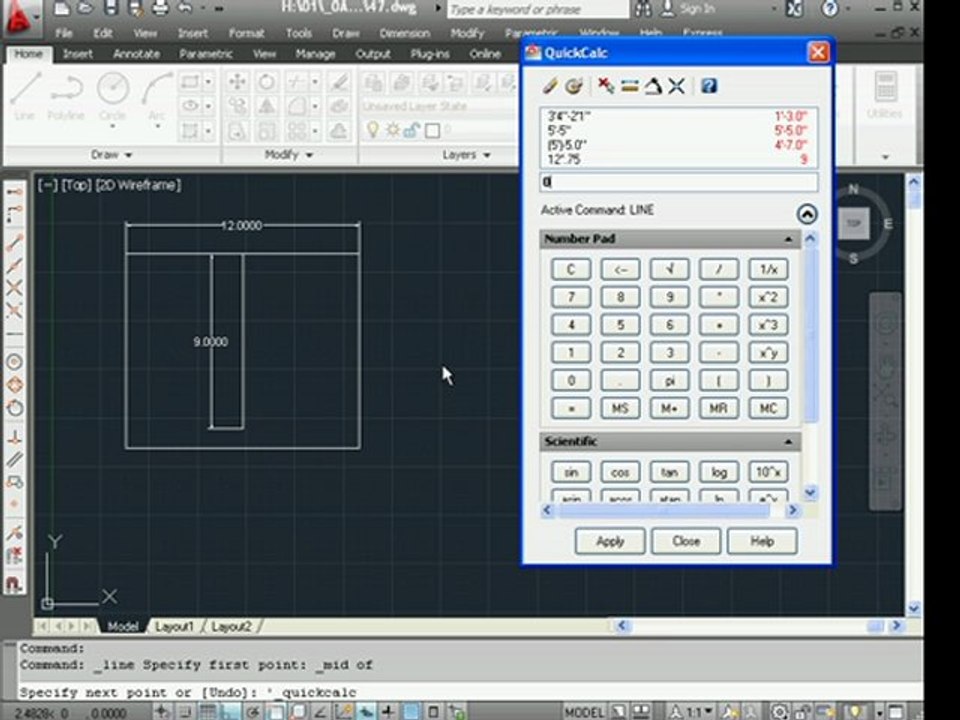Switch to the Manage ribbon tab
Viewport: 960px width, 720px height.
315,54
